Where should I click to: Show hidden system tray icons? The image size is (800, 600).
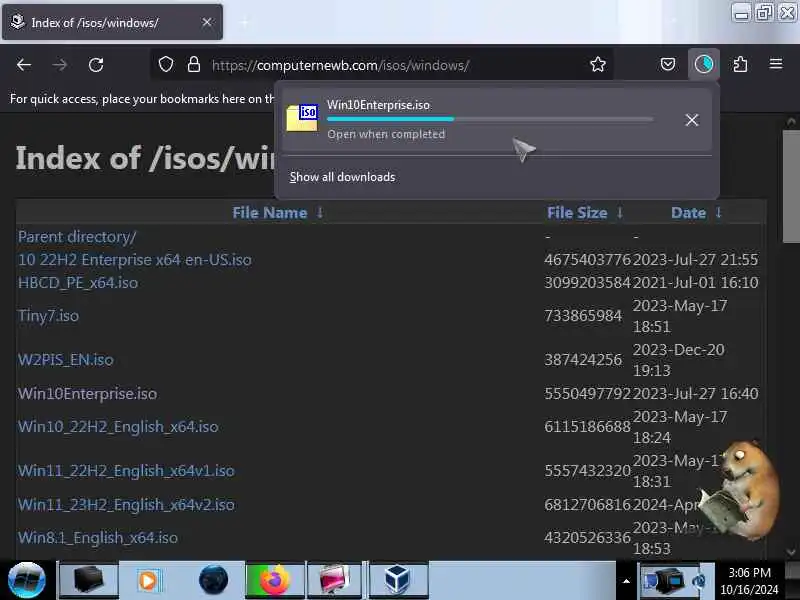click(626, 581)
